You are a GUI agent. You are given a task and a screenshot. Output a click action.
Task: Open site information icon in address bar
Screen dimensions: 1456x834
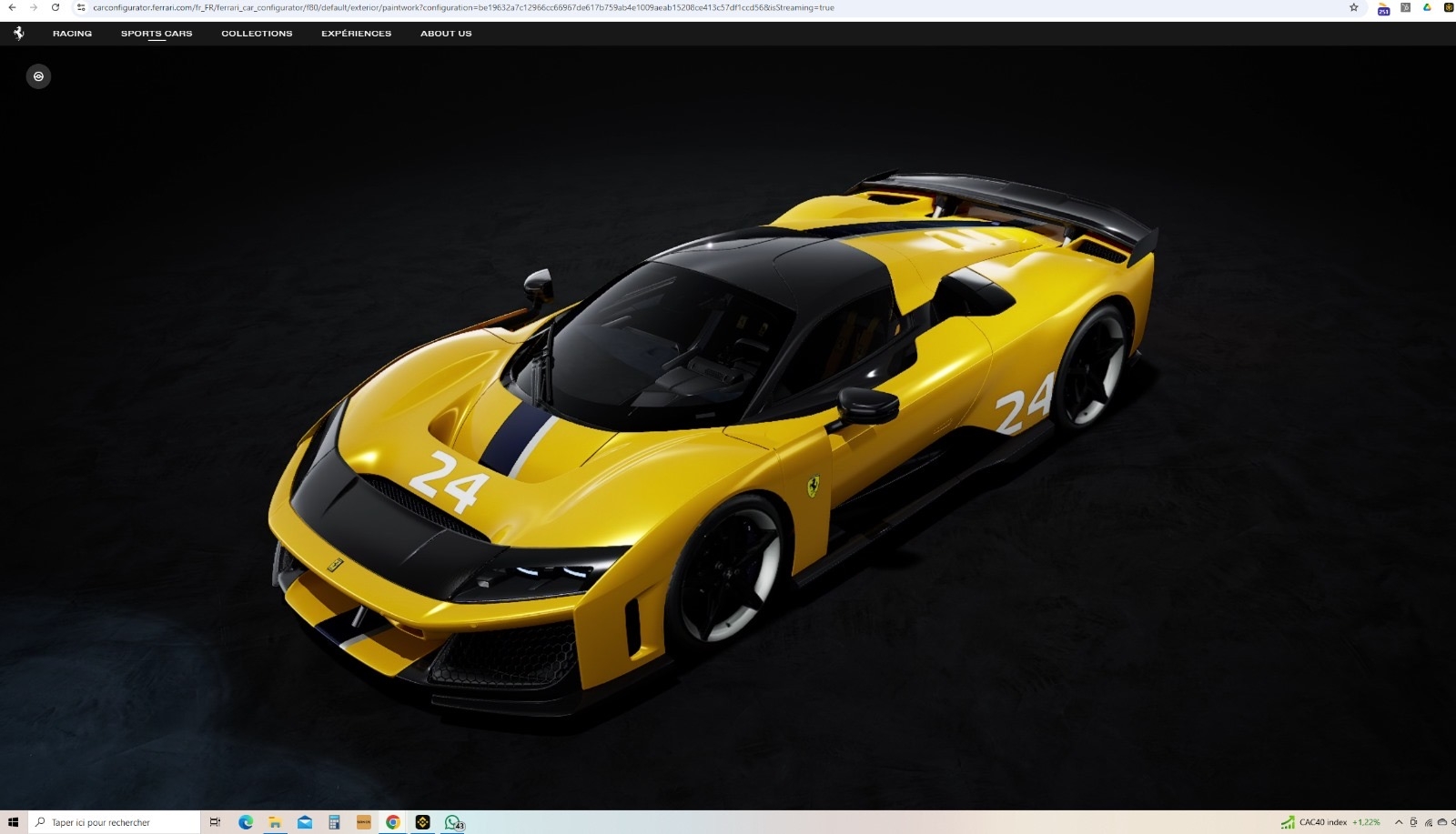pos(81,7)
